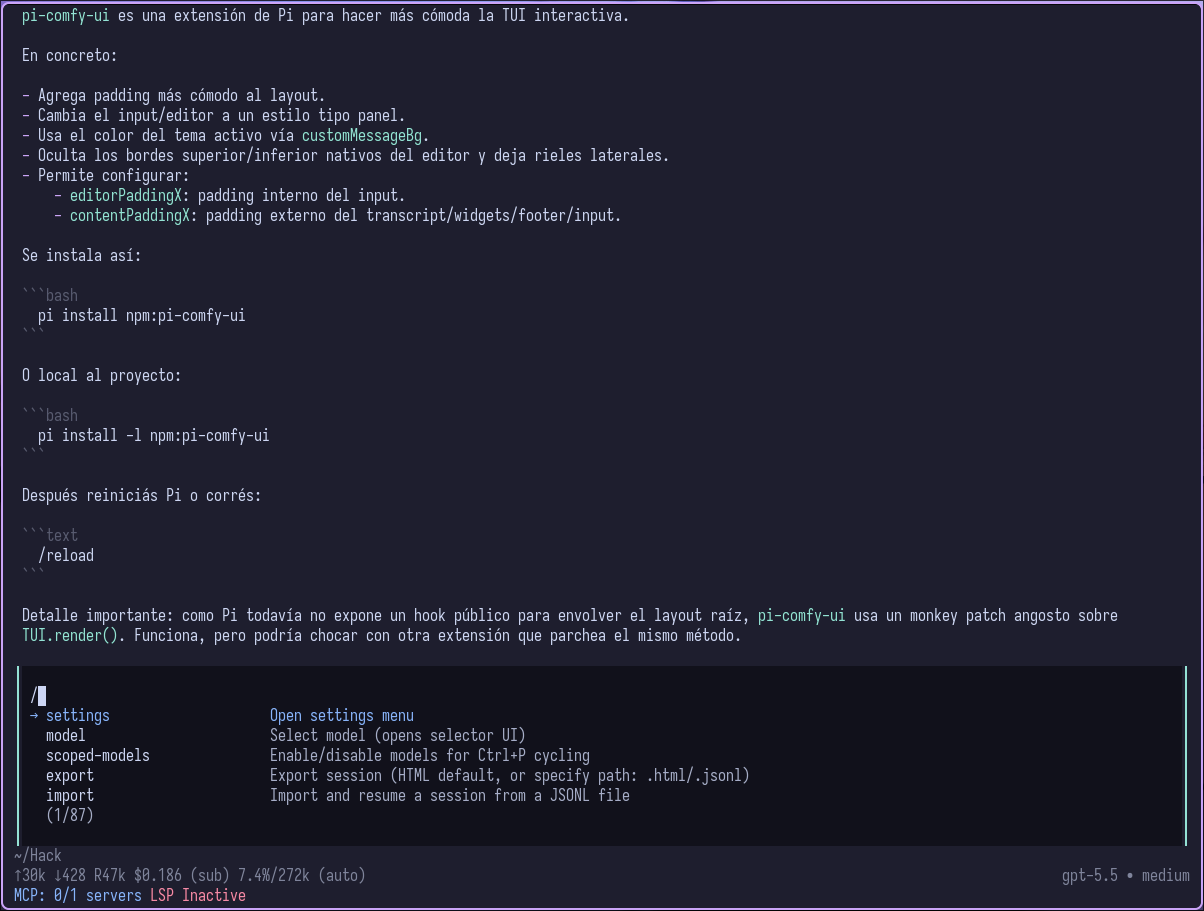Viewport: 1204px width, 911px height.
Task: Click 'Select model (opens selector UI)' description
Action: point(398,736)
